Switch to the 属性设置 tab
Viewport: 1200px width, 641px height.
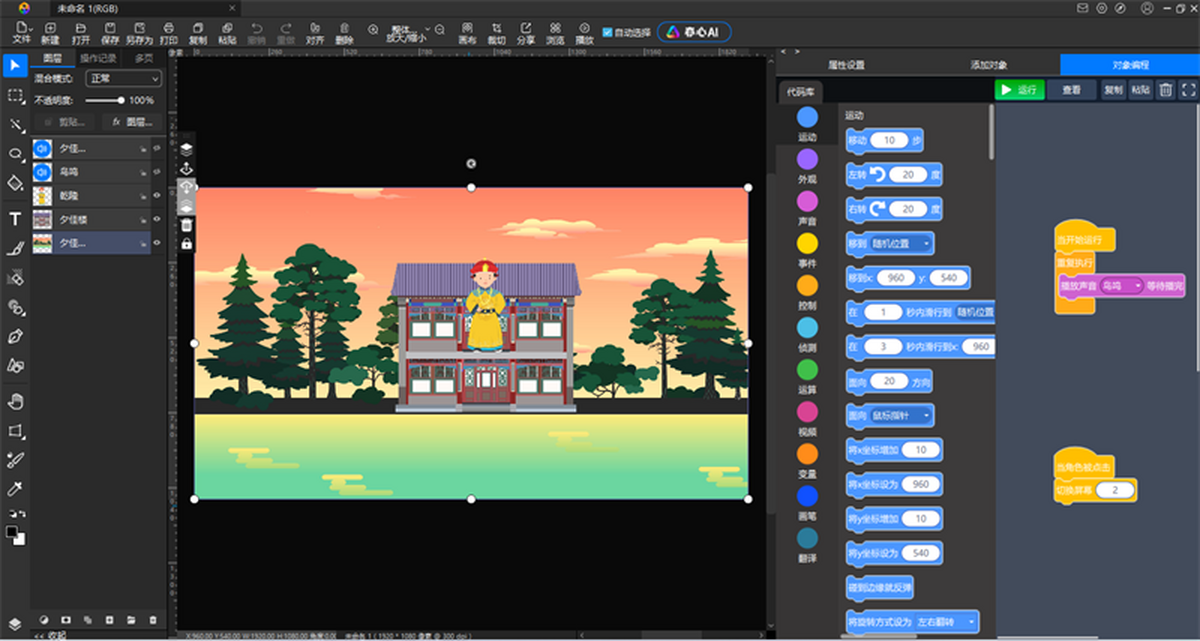click(x=846, y=65)
